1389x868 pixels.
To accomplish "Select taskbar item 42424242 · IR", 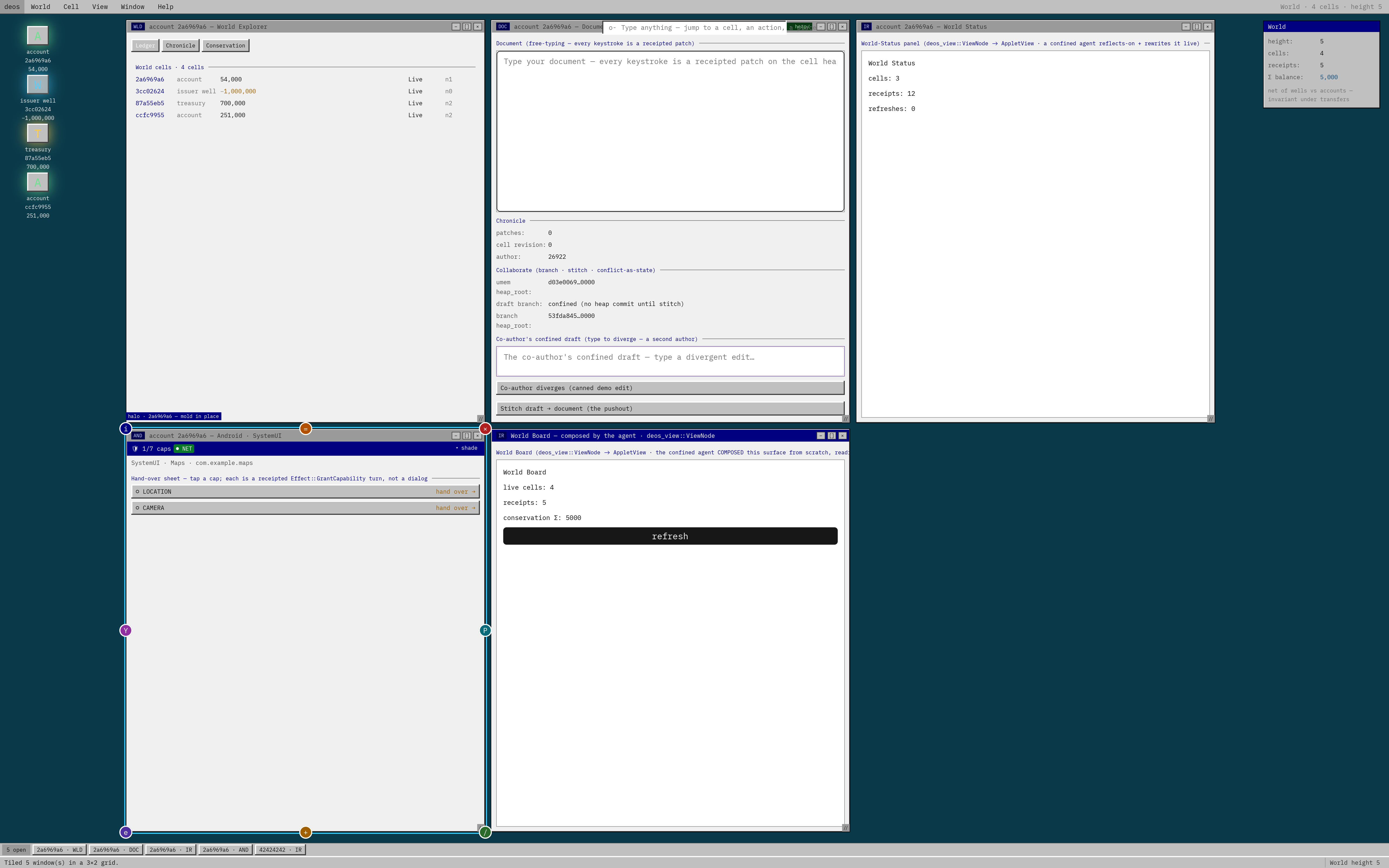I will (x=280, y=850).
